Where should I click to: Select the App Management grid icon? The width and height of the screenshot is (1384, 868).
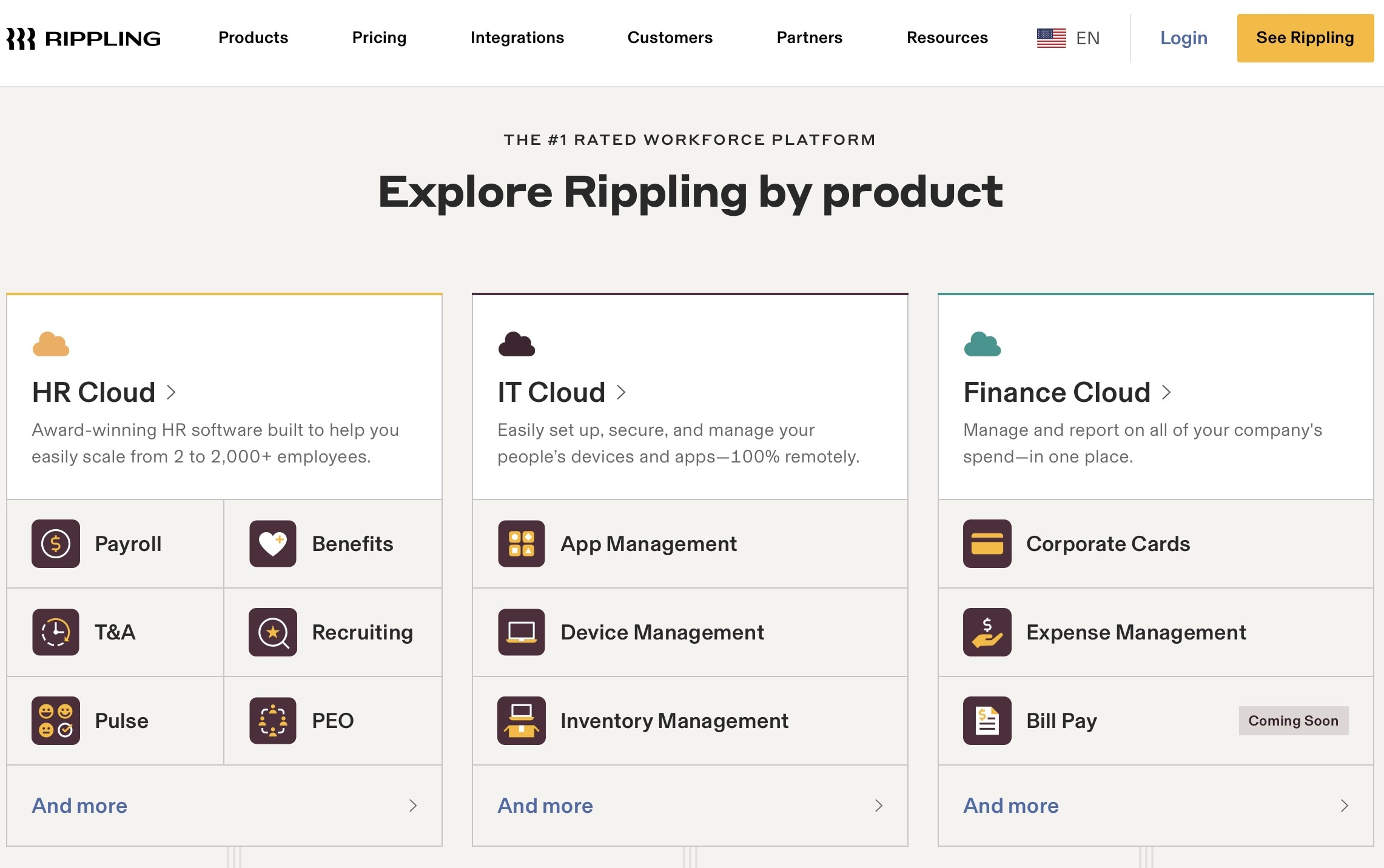click(522, 544)
